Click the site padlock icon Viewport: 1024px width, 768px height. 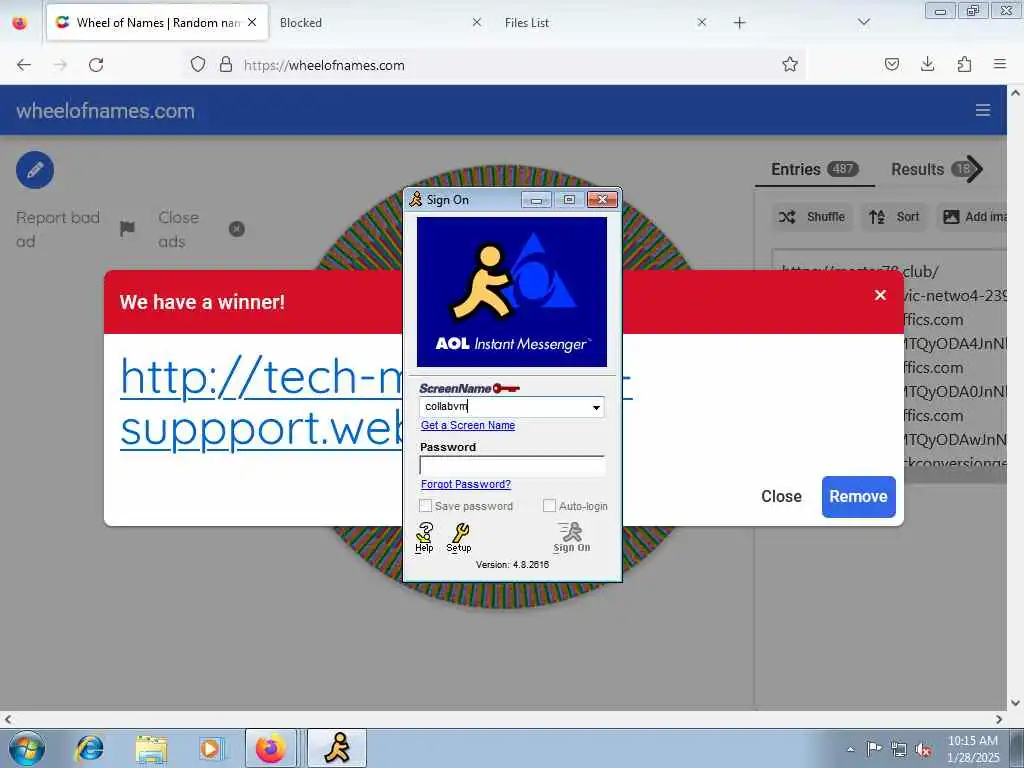[x=226, y=64]
